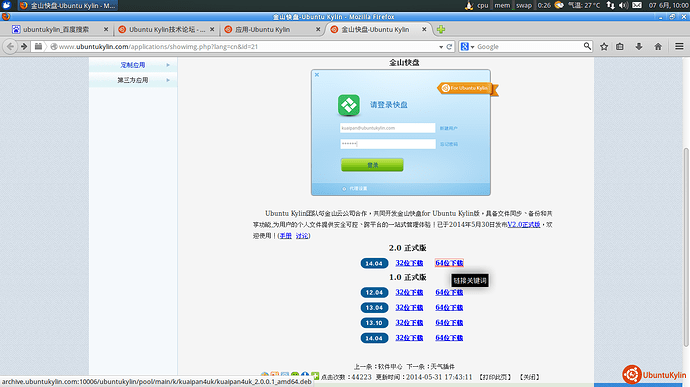The image size is (690, 387).
Task: Click the 12.04 version badge
Action: [x=374, y=292]
